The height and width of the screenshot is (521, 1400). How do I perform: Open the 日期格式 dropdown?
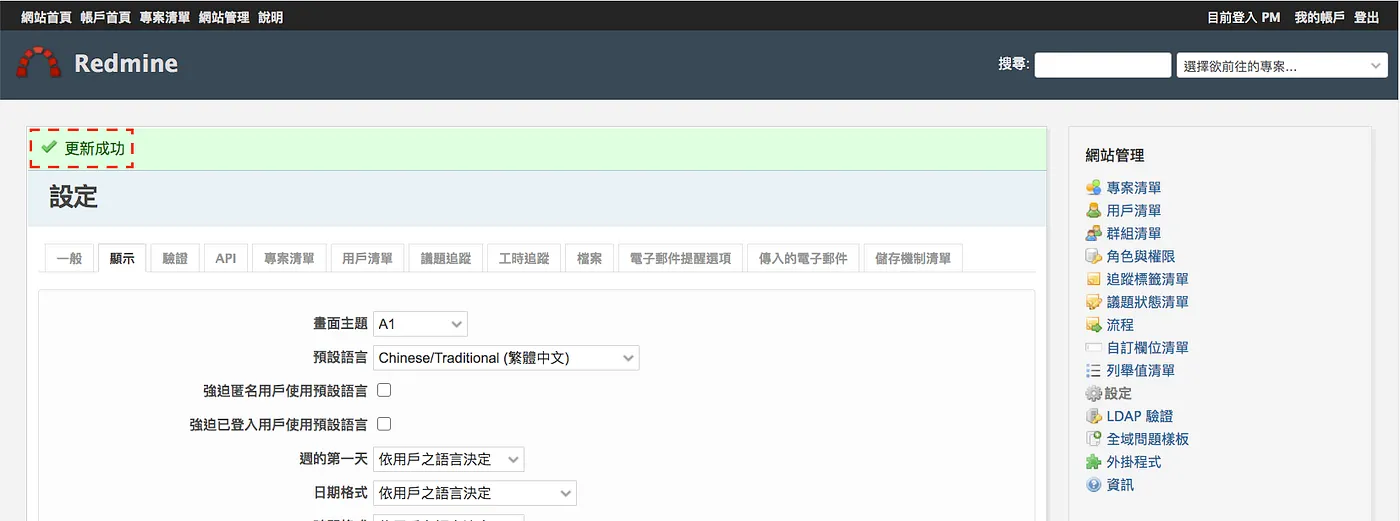(x=475, y=493)
